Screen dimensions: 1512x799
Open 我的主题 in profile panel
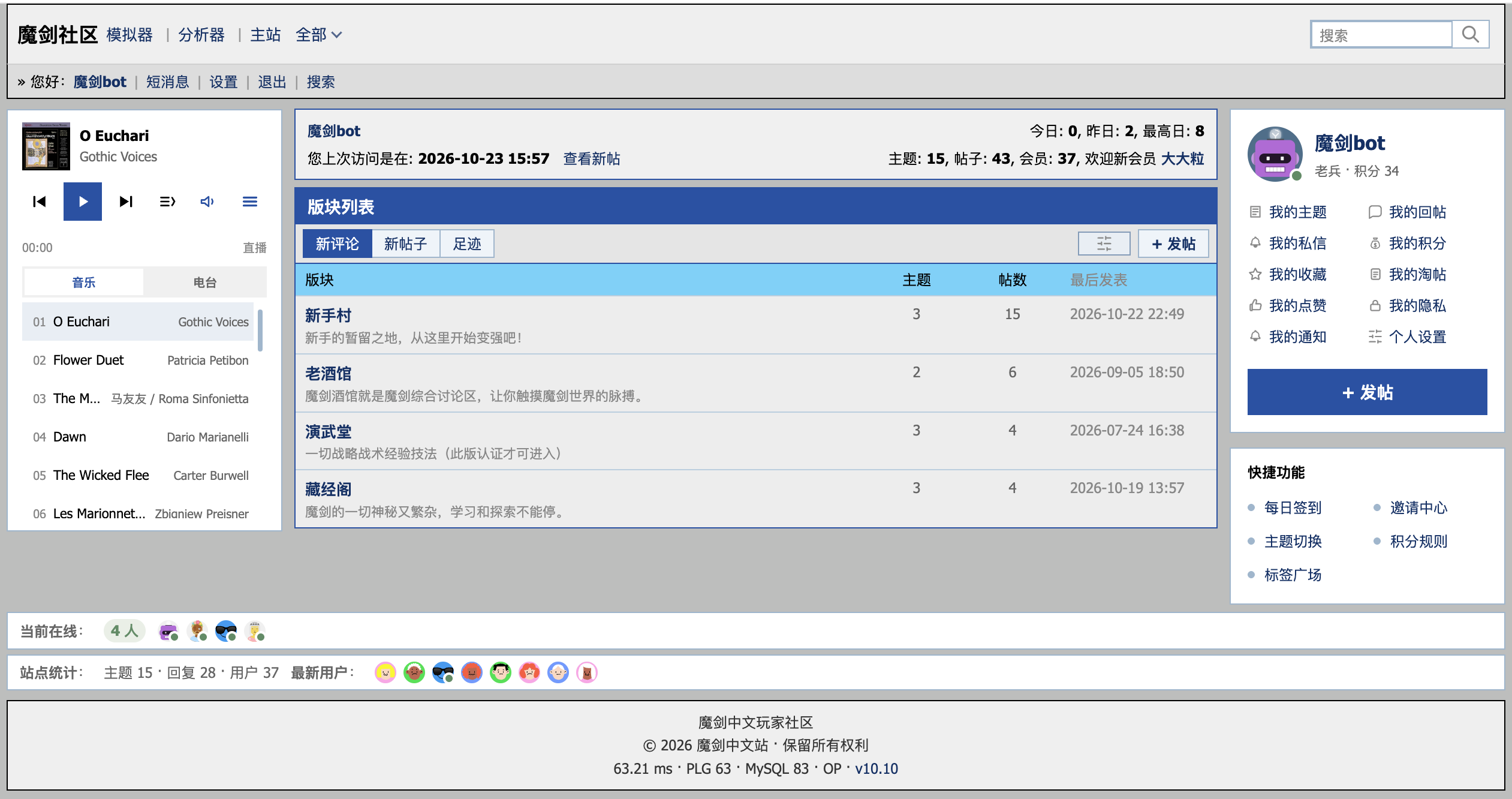click(1288, 212)
